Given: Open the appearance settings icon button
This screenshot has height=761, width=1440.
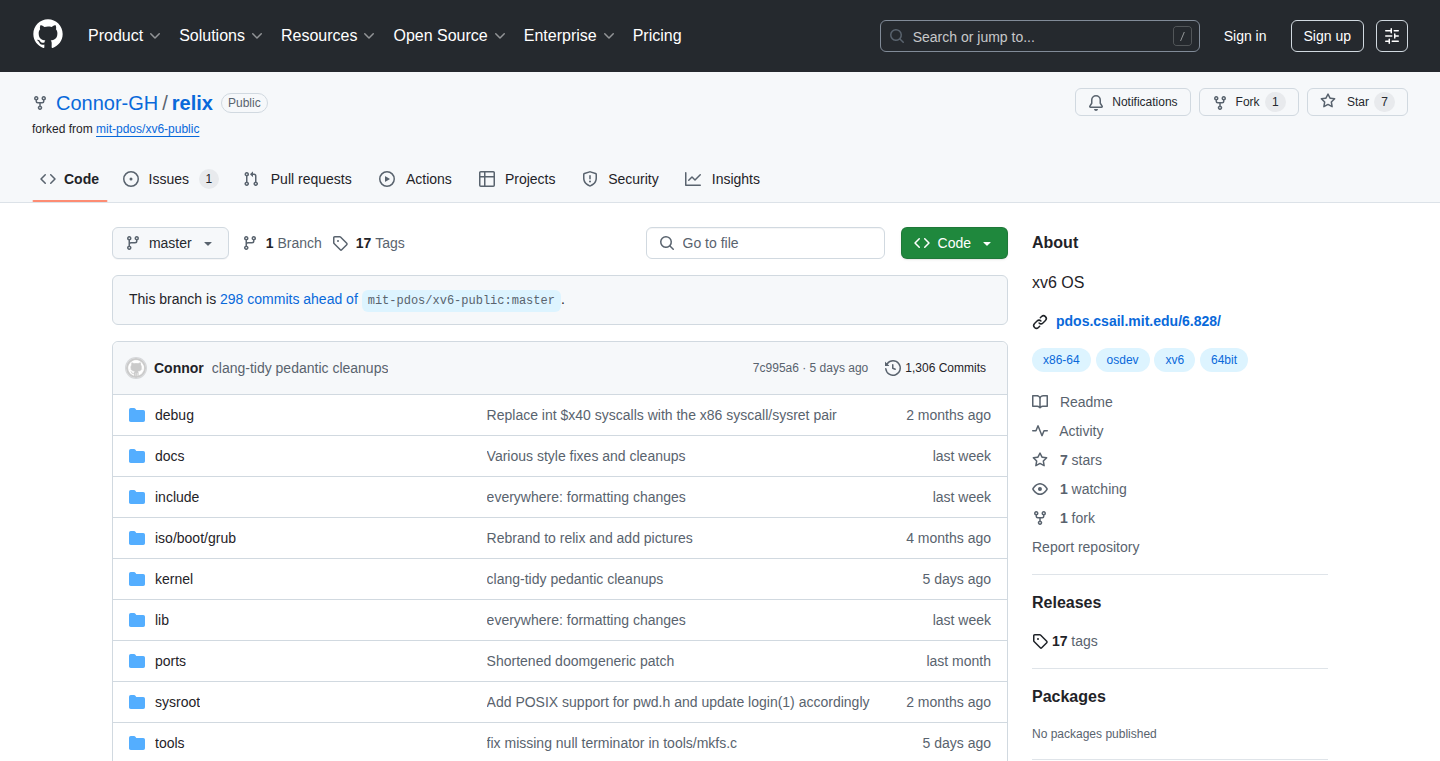Looking at the screenshot, I should point(1392,36).
